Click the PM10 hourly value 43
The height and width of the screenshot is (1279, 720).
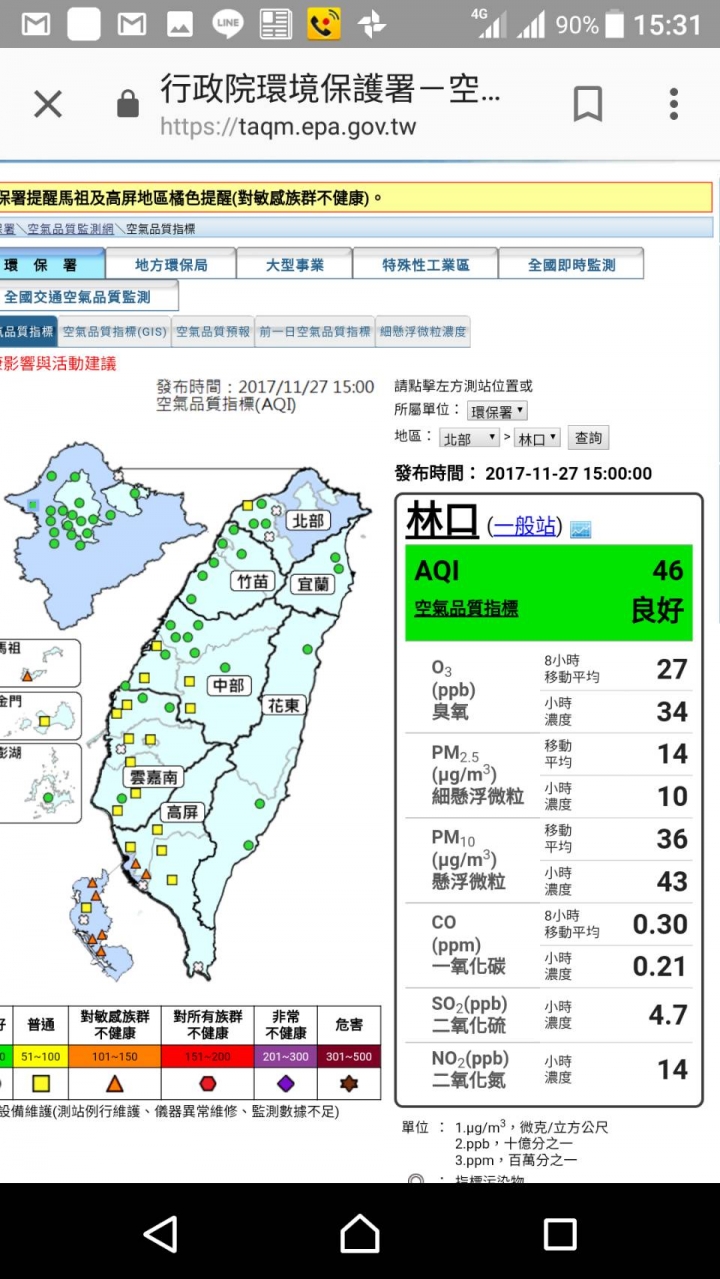pos(672,882)
